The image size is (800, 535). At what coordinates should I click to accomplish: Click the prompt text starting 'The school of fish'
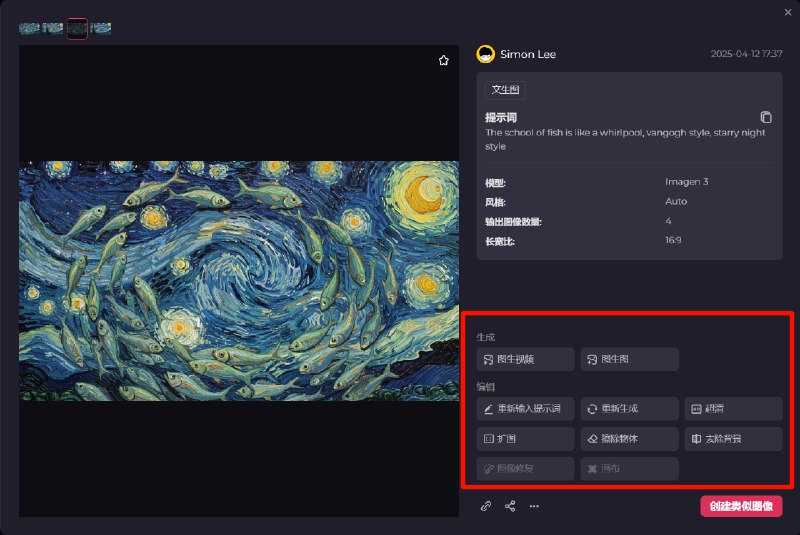point(625,139)
